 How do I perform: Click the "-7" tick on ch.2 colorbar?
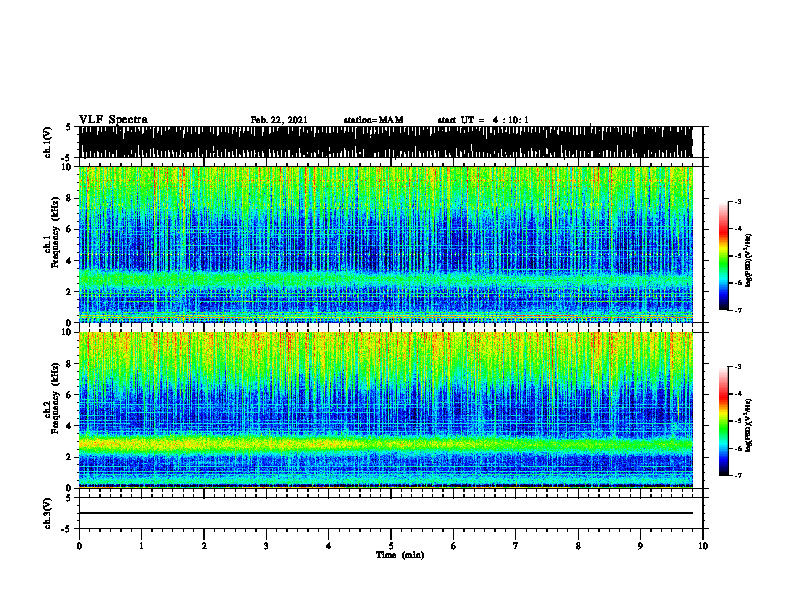738,475
